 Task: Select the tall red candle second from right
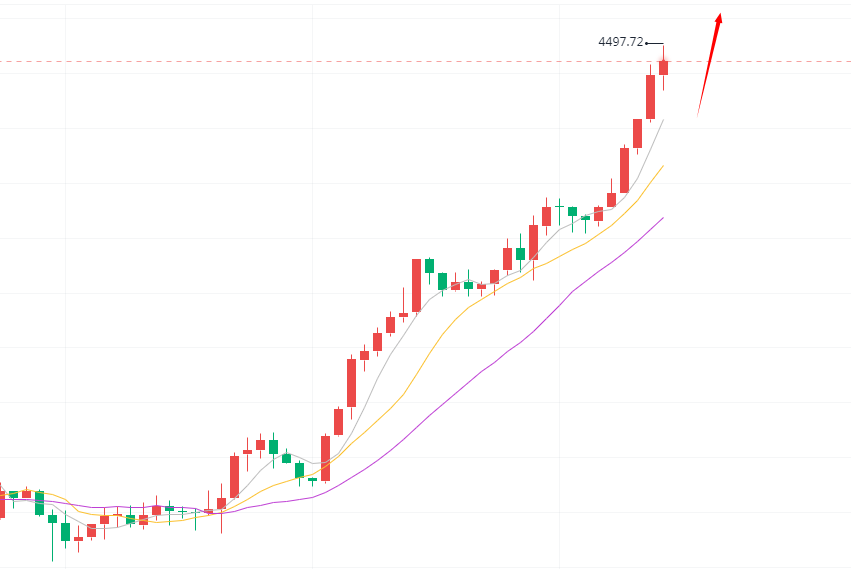650,97
